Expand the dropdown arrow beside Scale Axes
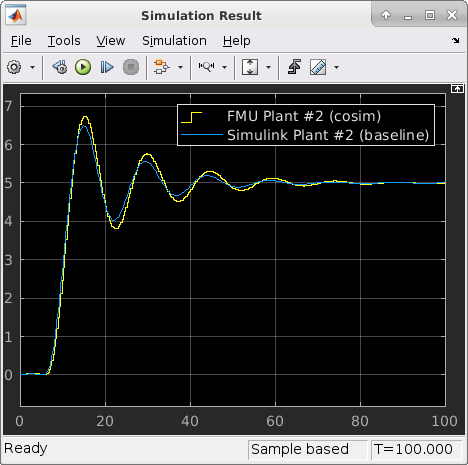 tap(268, 68)
